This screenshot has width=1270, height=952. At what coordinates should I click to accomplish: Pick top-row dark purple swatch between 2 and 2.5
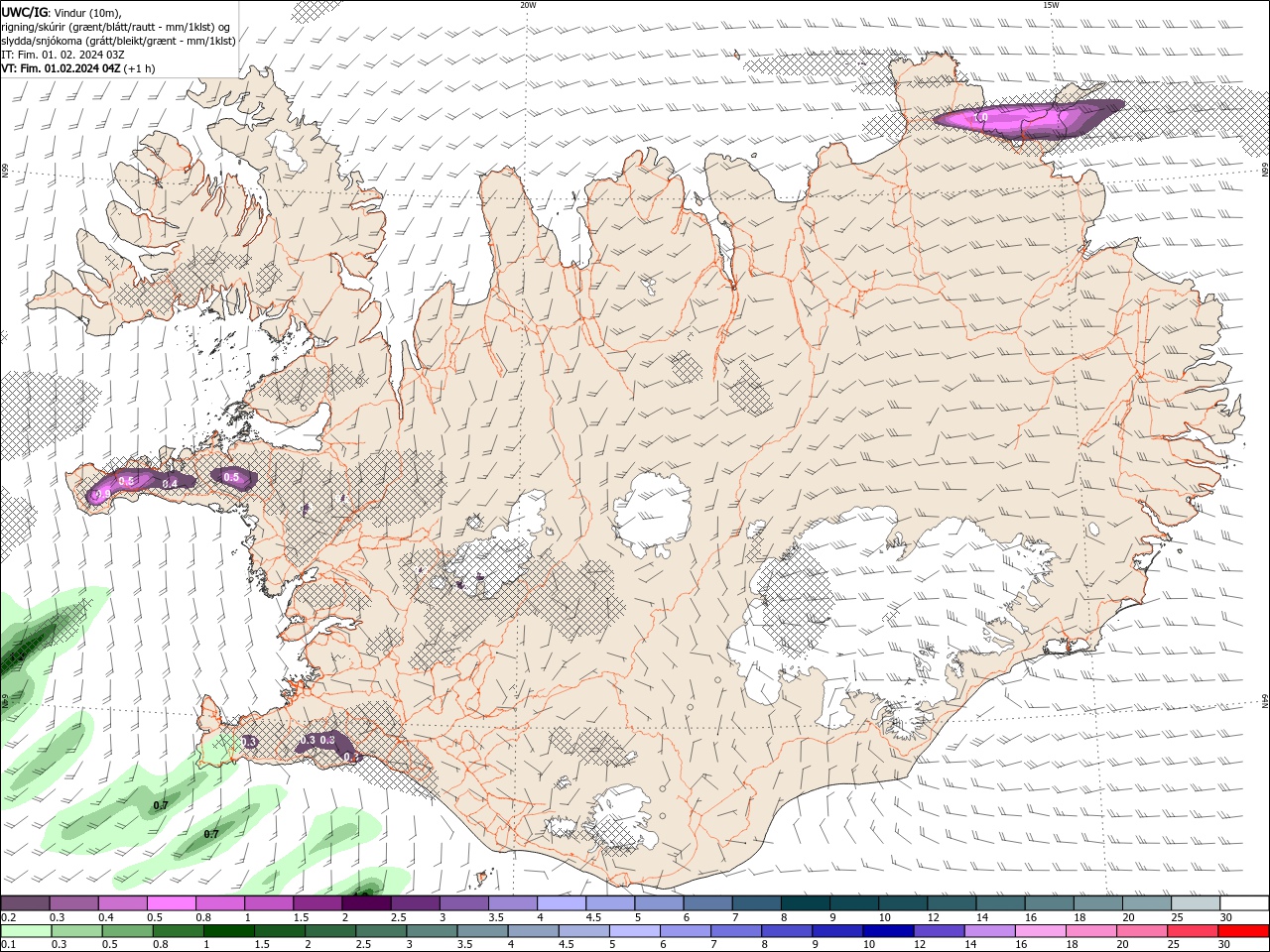(x=366, y=903)
